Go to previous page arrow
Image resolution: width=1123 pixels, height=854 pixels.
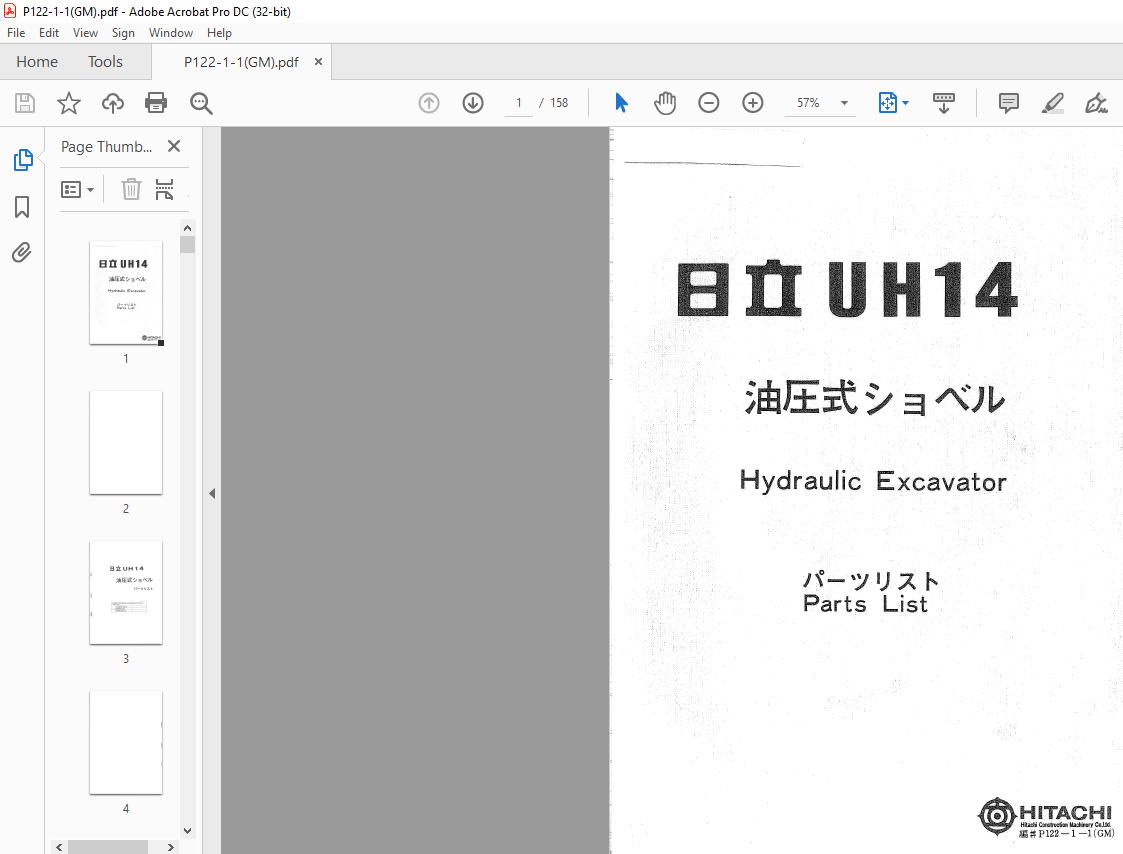tap(429, 103)
